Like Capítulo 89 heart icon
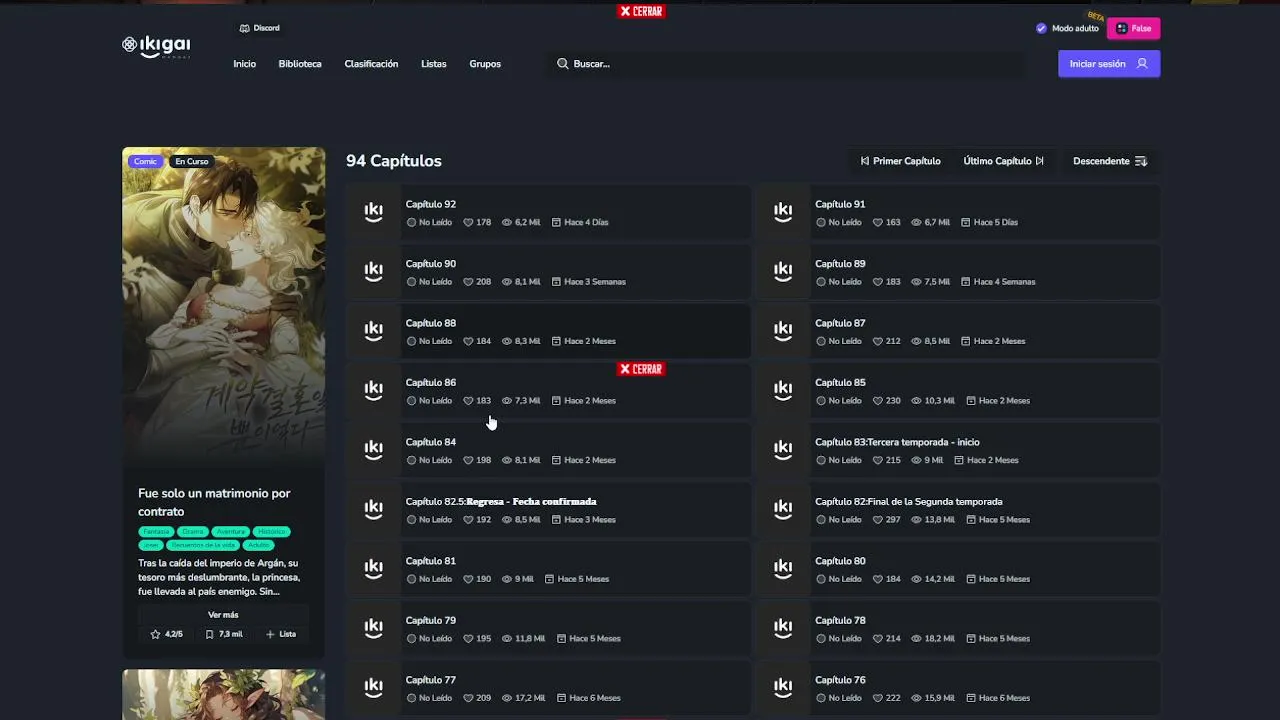The width and height of the screenshot is (1280, 720). pyautogui.click(x=878, y=282)
